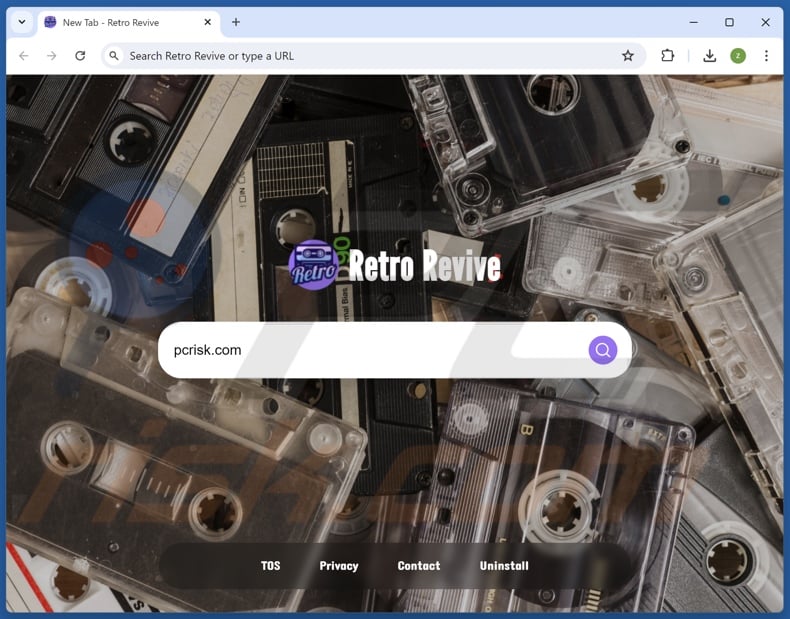Open the TOS link
This screenshot has width=790, height=619.
pos(271,566)
